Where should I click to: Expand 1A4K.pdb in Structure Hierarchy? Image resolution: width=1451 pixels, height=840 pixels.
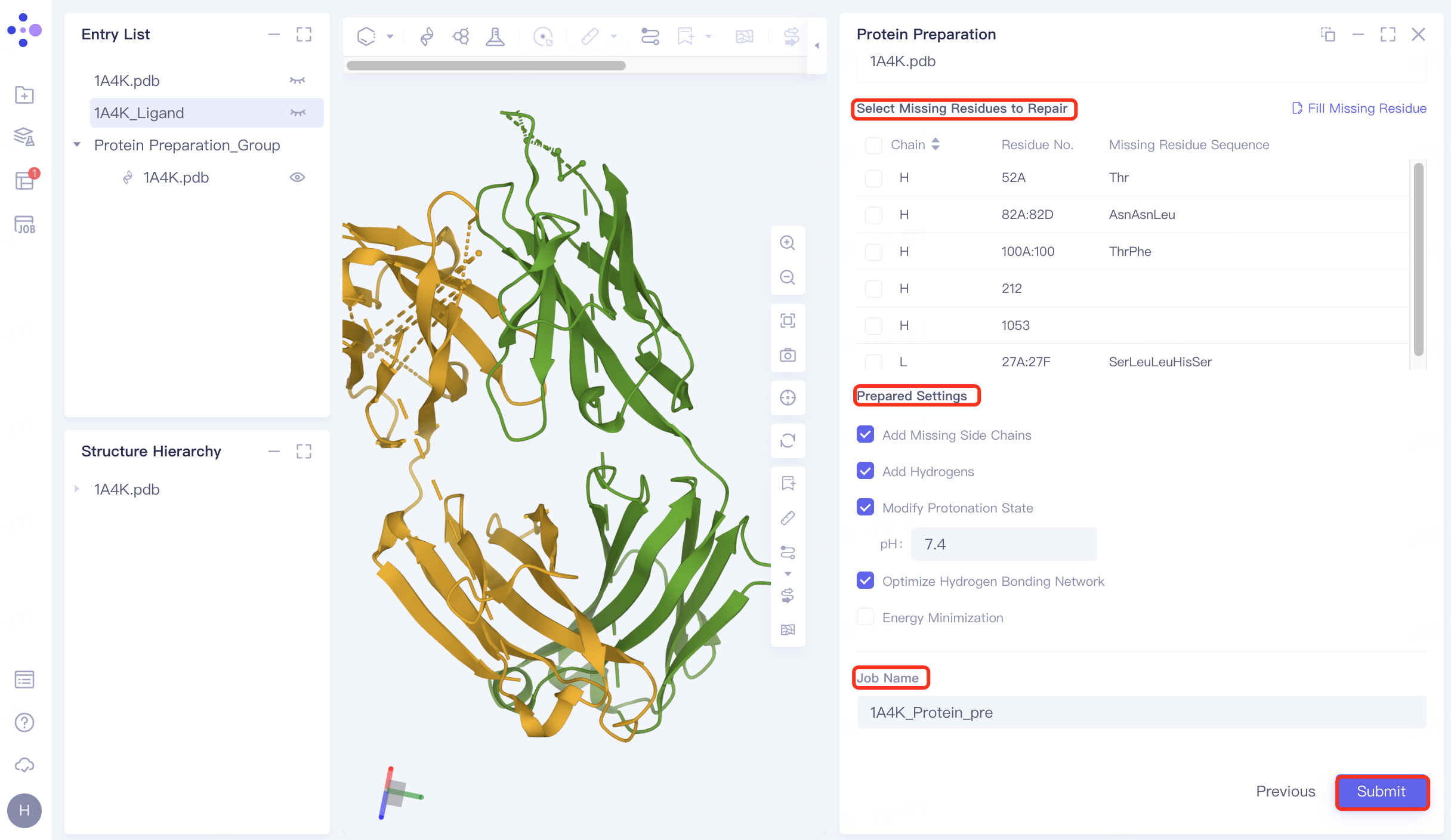(77, 489)
